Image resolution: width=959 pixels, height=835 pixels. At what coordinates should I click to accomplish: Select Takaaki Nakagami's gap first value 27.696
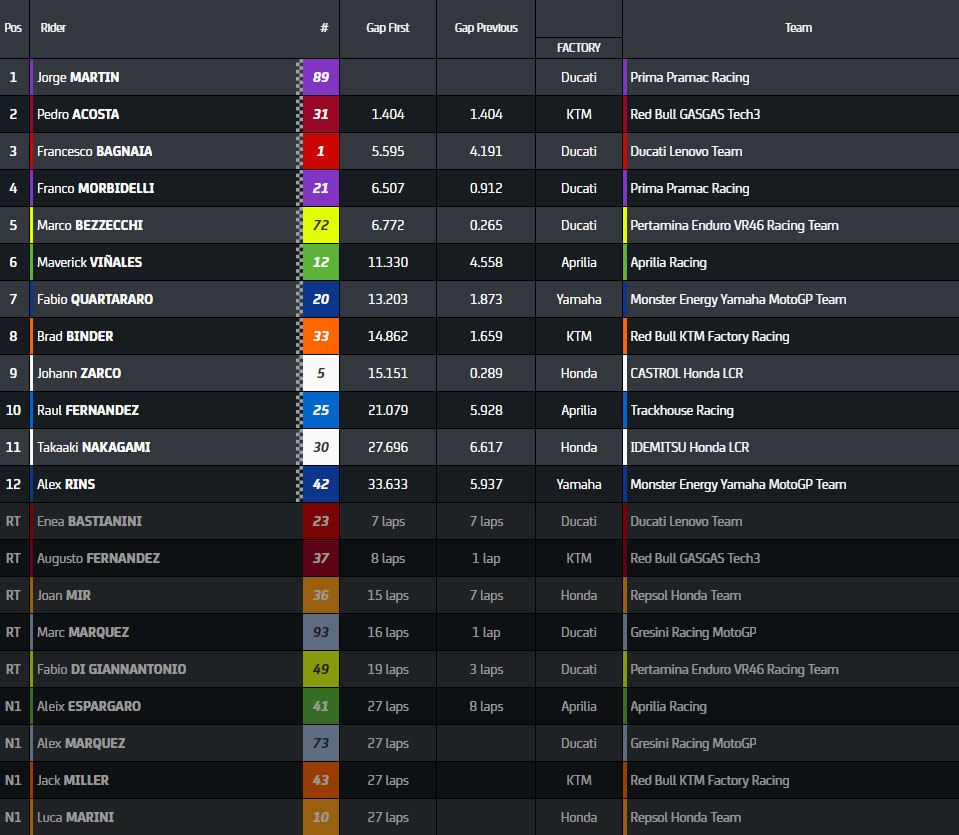pos(387,447)
